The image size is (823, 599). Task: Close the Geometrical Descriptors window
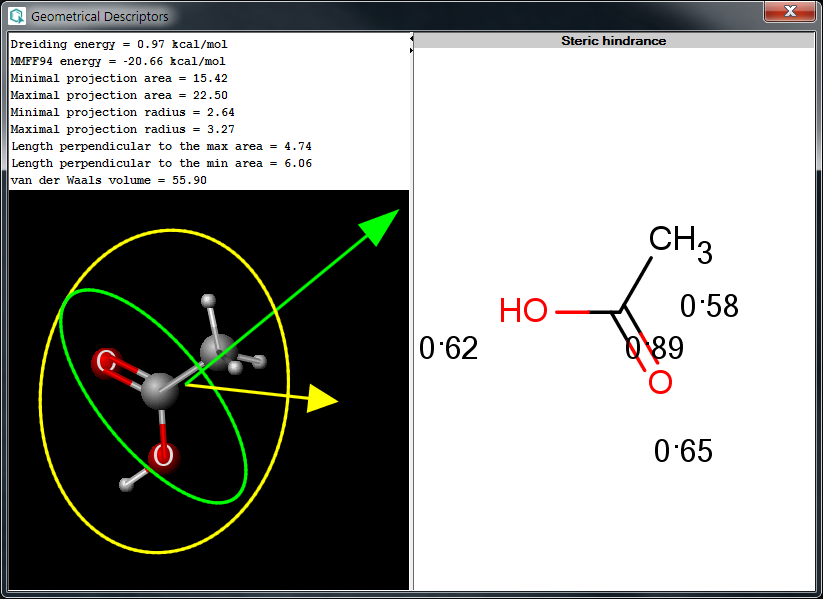point(789,12)
